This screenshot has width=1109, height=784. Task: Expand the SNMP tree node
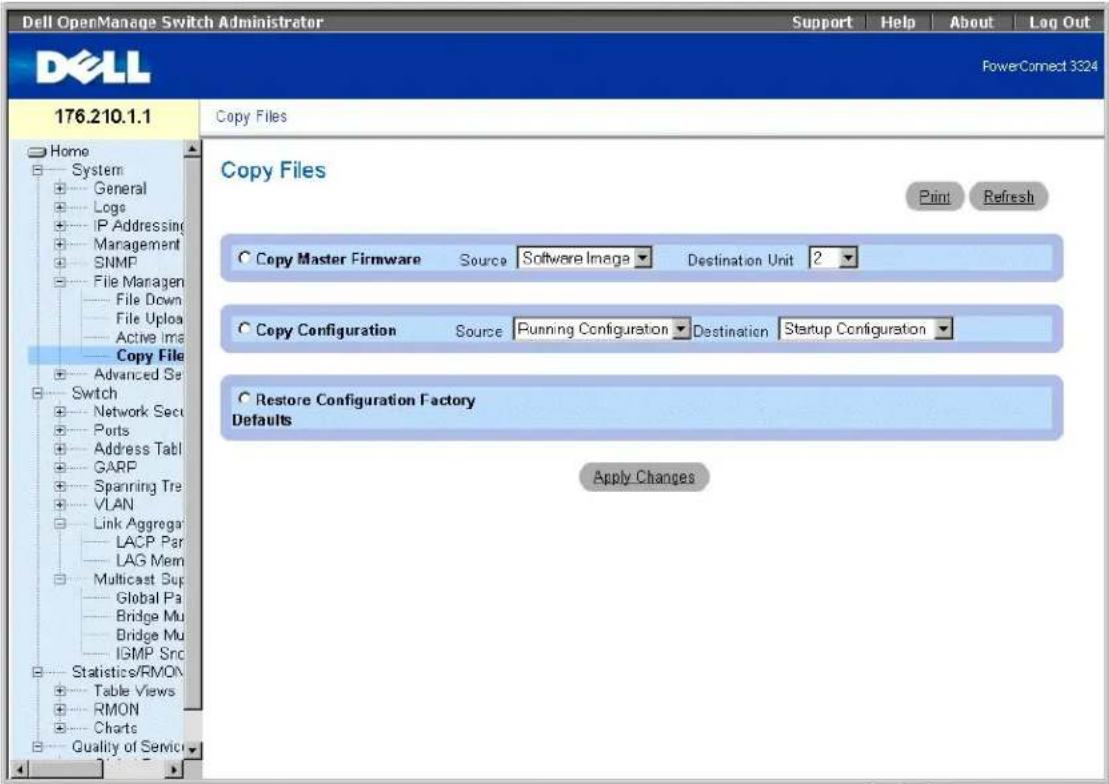coord(60,263)
